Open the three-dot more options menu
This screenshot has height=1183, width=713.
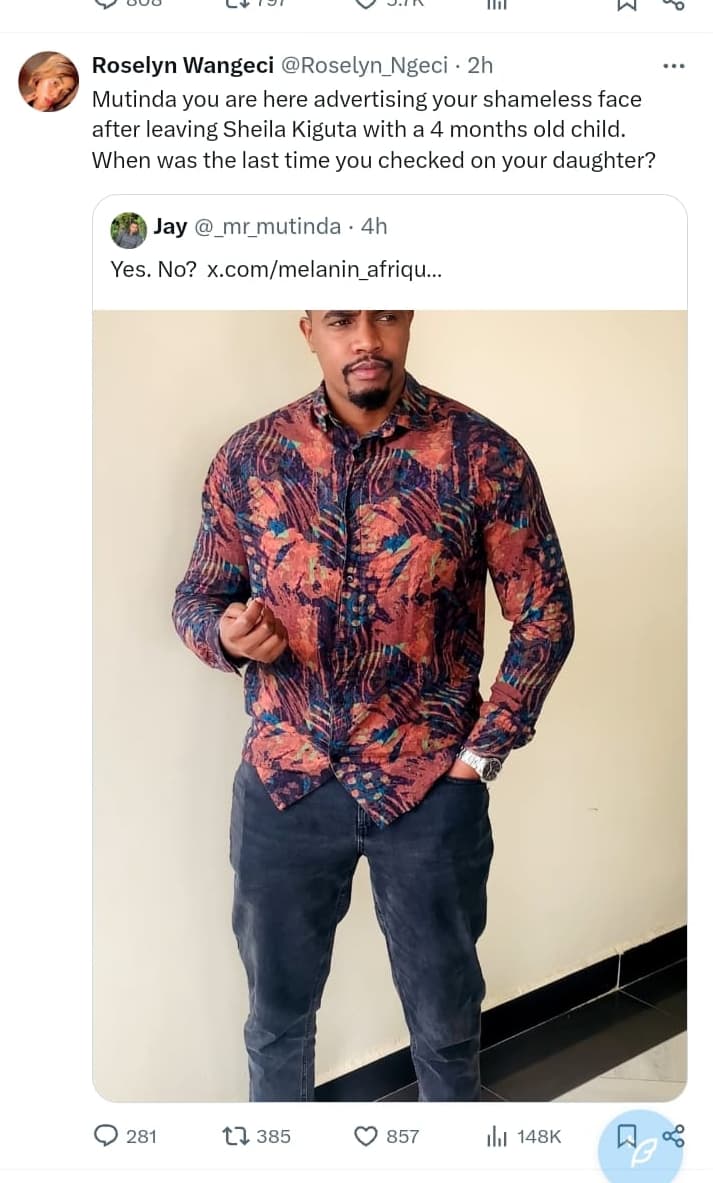673,66
